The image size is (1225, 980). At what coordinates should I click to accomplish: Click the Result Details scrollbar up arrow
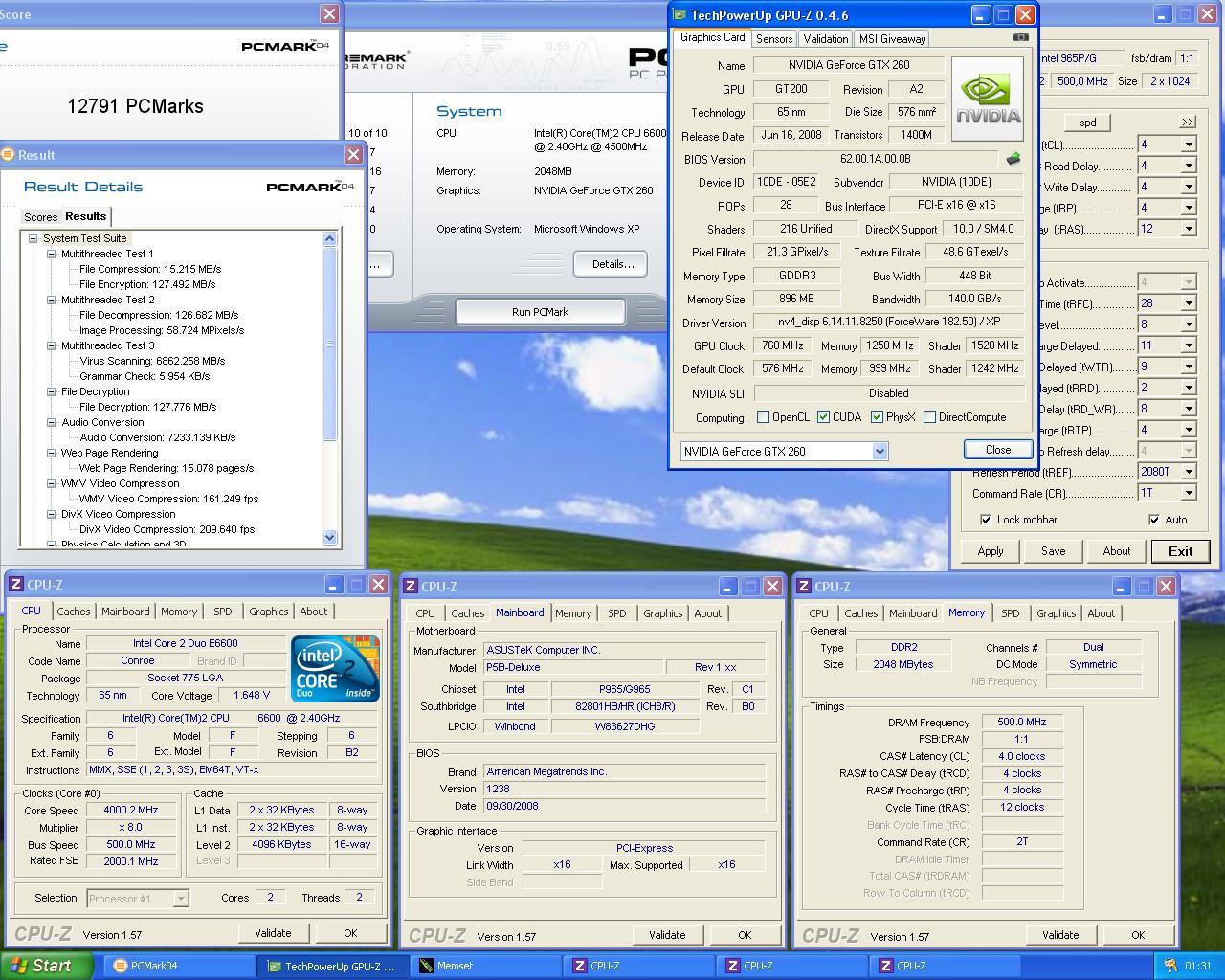tap(330, 238)
